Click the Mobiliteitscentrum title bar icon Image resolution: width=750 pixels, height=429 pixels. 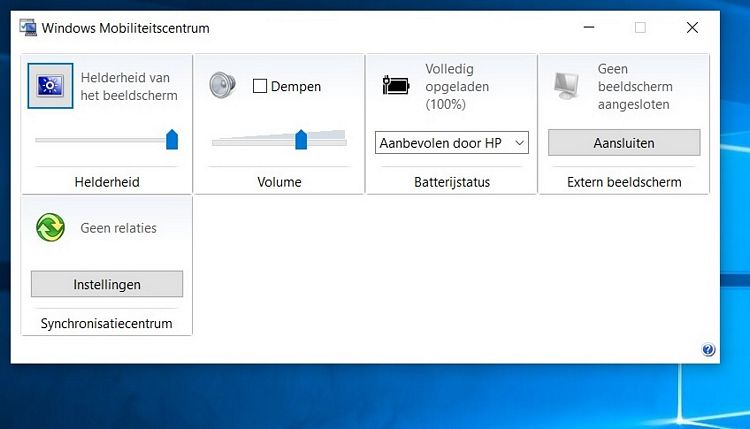click(x=28, y=27)
